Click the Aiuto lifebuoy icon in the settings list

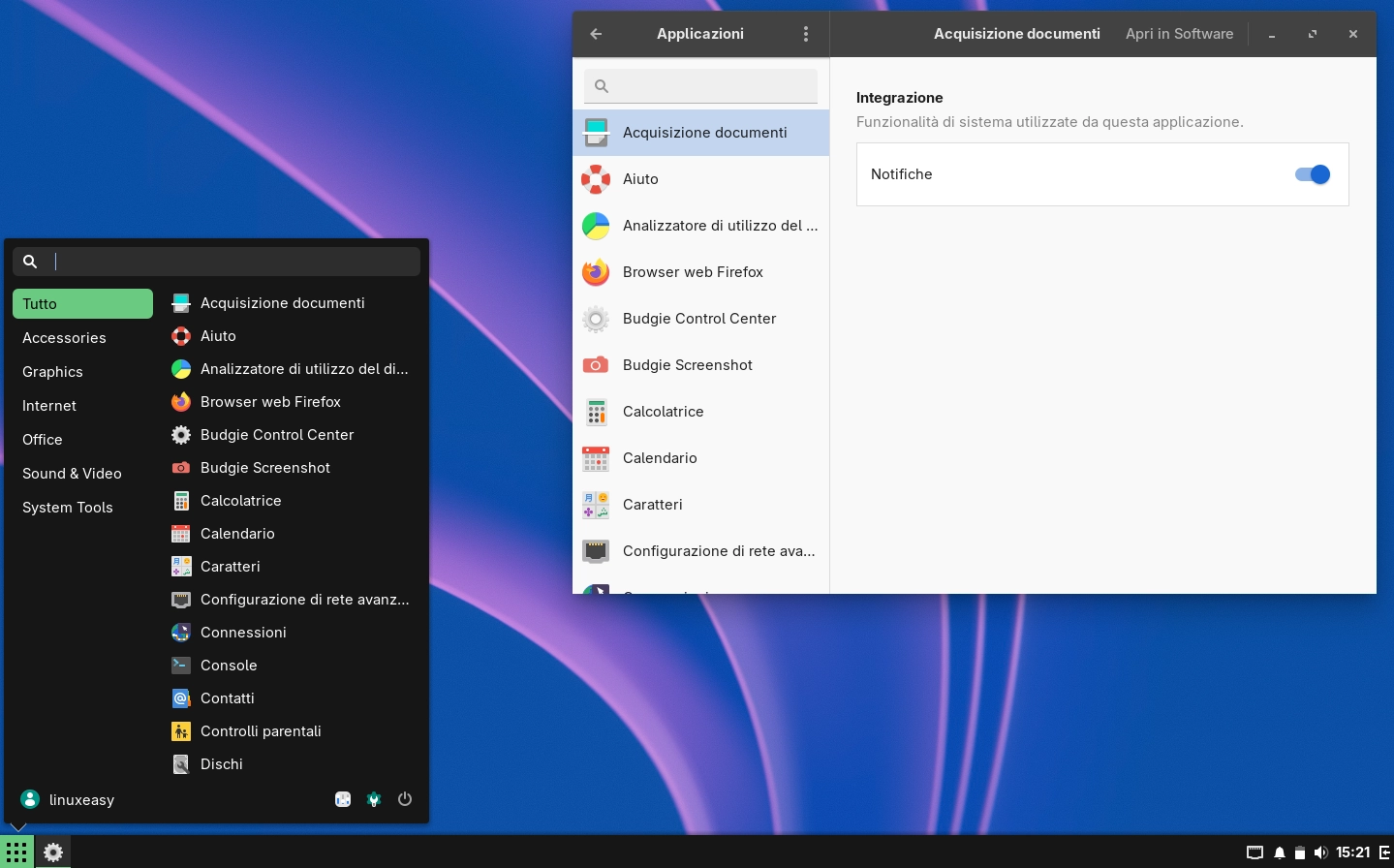596,179
